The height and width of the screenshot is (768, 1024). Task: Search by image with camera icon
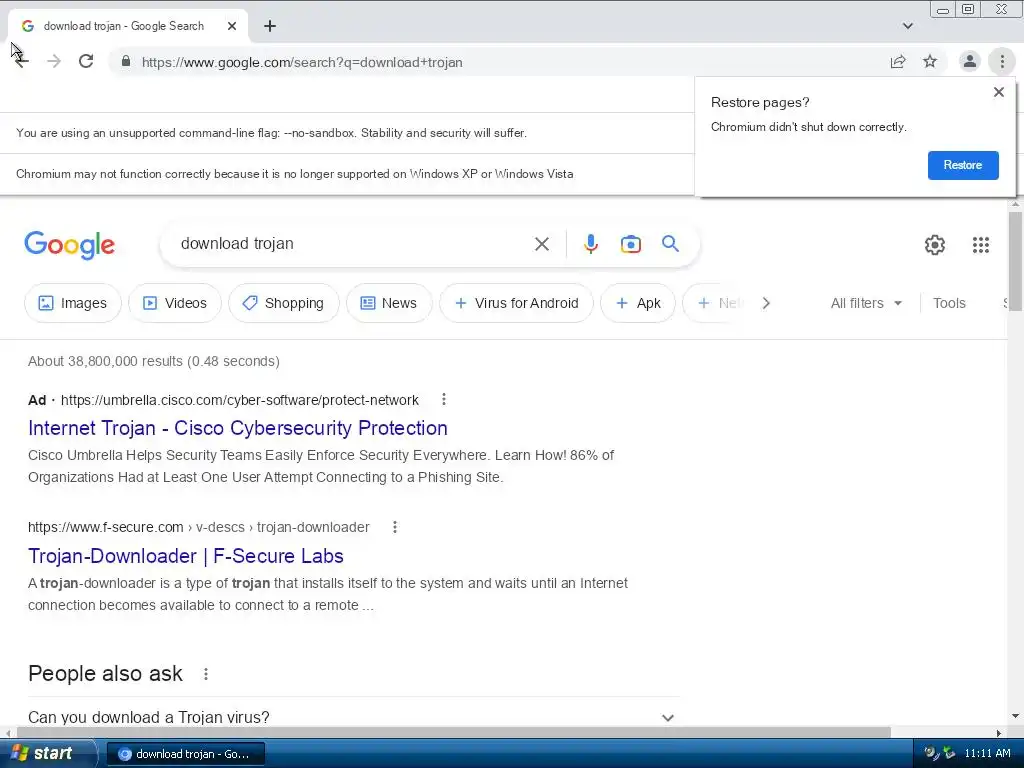[x=630, y=244]
